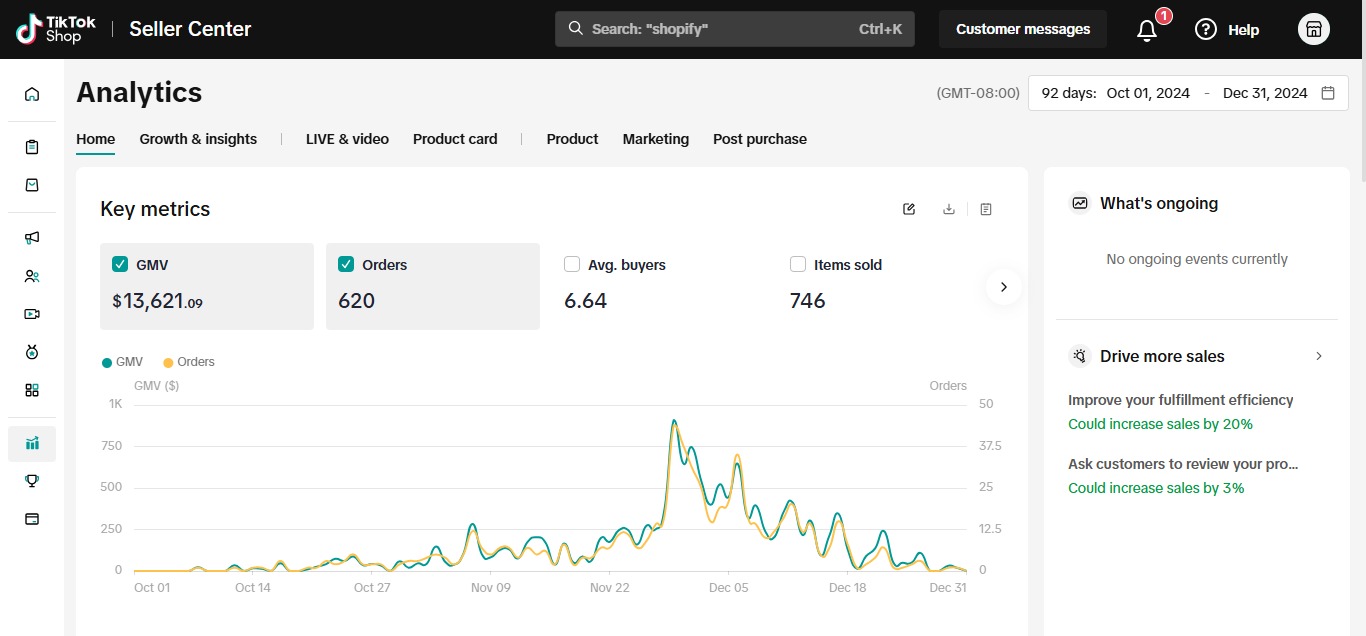
Task: Open the 92 days date range picker
Action: [x=1188, y=93]
